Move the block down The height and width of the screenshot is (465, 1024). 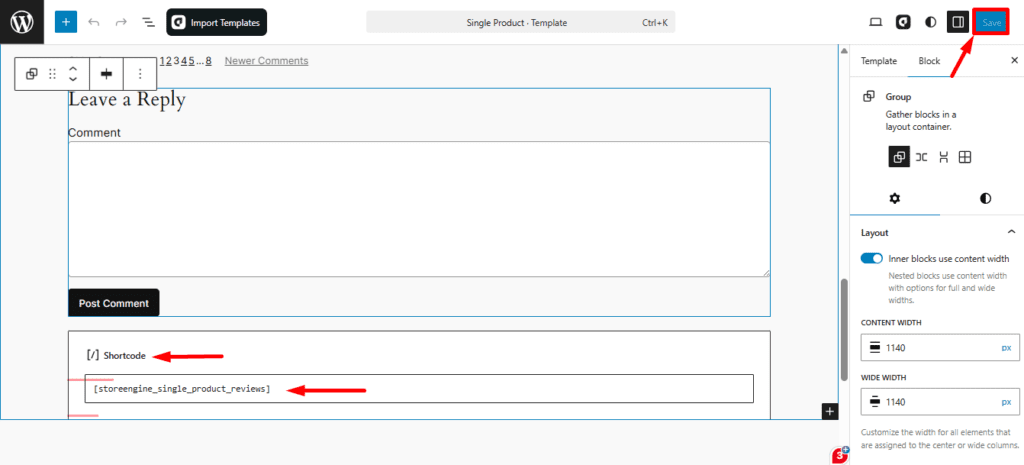point(73,79)
